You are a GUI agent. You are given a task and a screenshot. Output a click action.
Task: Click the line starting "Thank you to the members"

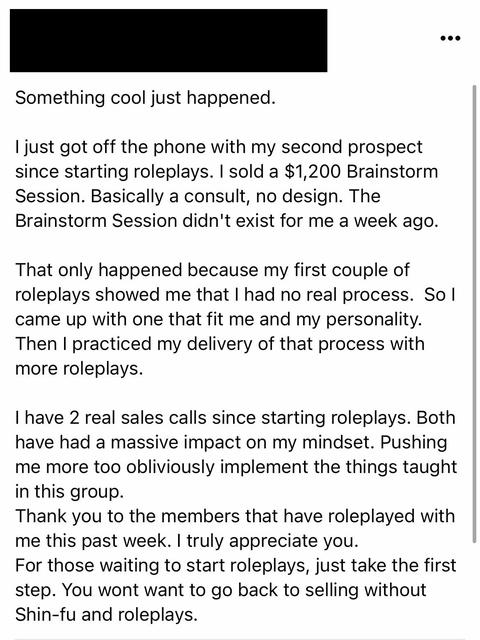click(235, 516)
